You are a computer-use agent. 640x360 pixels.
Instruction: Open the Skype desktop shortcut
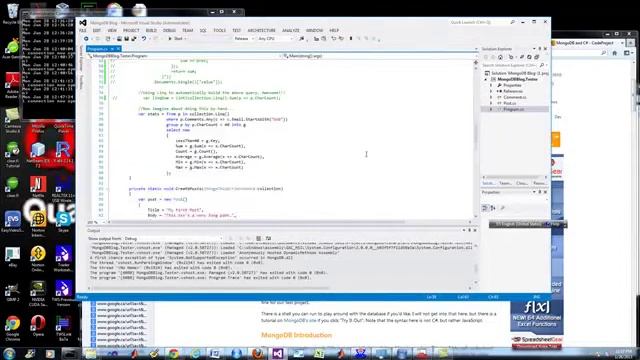pyautogui.click(x=63, y=222)
